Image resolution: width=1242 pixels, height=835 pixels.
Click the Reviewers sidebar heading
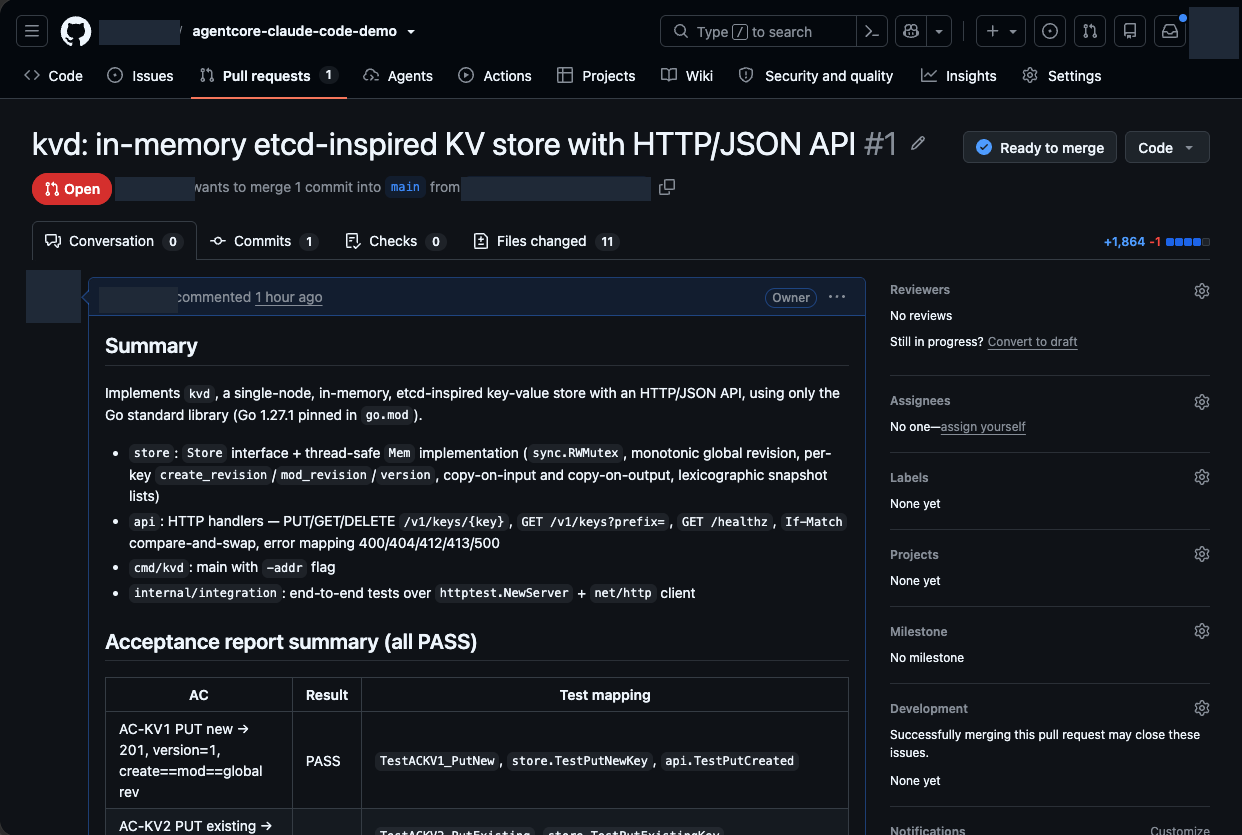(x=920, y=290)
